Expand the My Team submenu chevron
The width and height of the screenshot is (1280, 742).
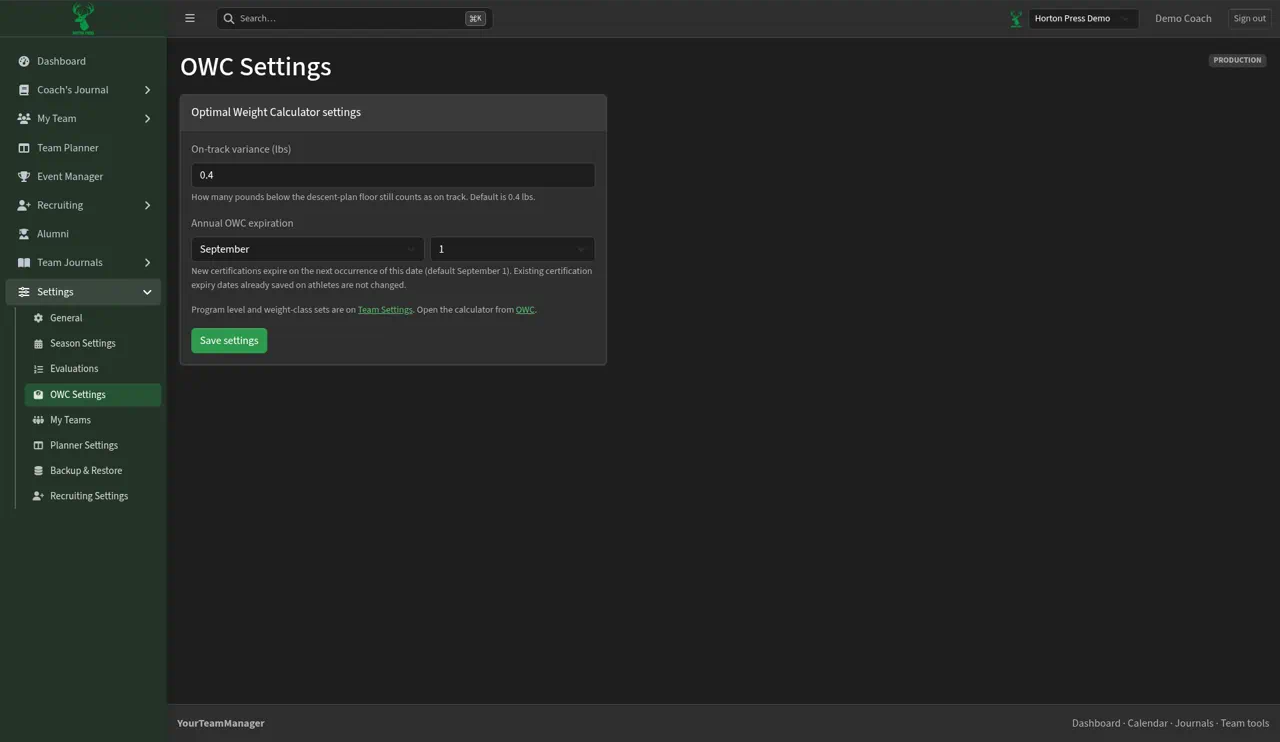click(147, 118)
